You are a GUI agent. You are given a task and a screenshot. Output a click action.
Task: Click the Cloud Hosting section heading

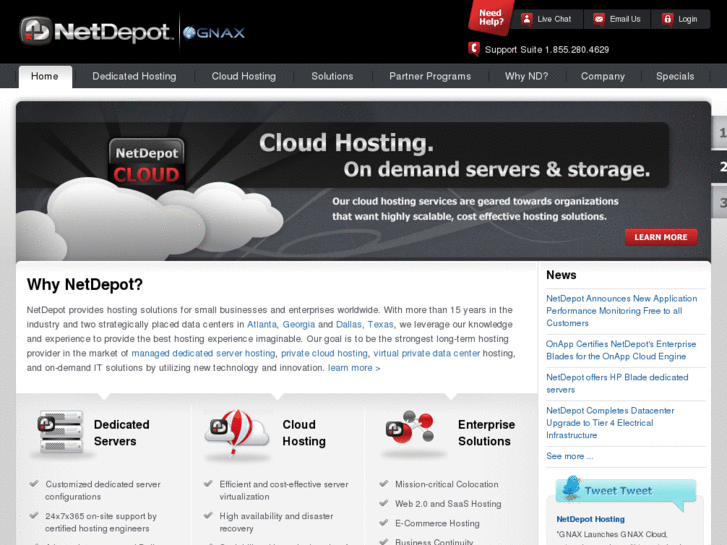pos(304,433)
